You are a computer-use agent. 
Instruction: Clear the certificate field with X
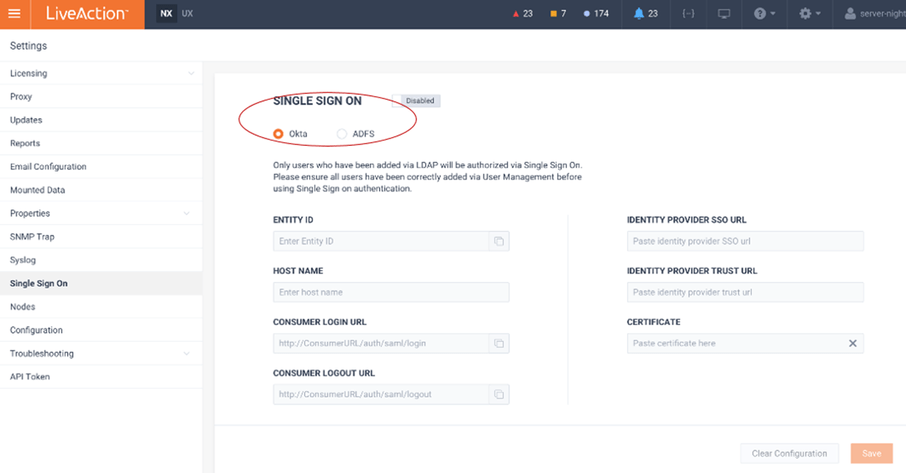852,343
